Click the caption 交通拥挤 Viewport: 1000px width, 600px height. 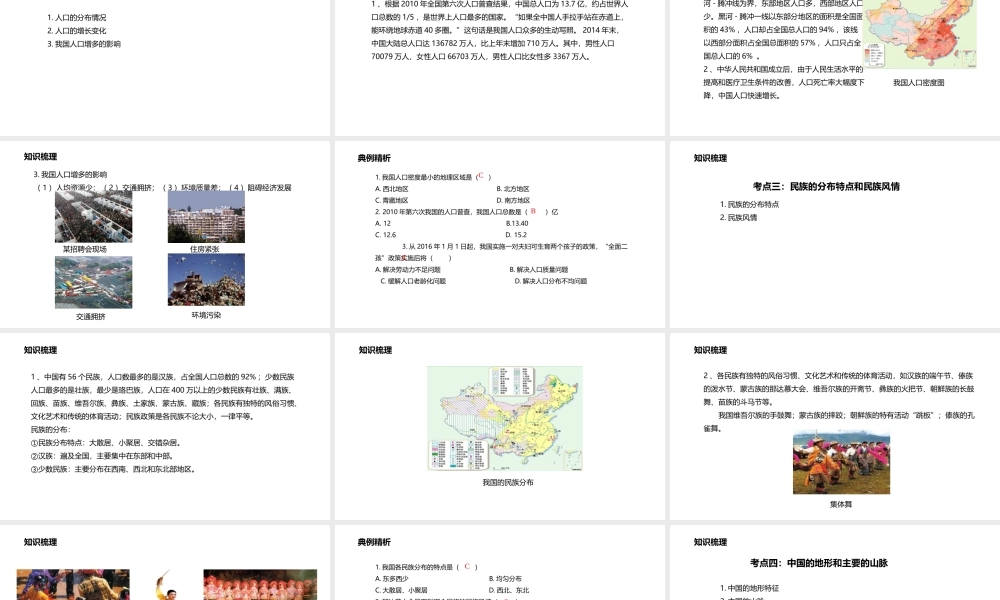click(91, 316)
